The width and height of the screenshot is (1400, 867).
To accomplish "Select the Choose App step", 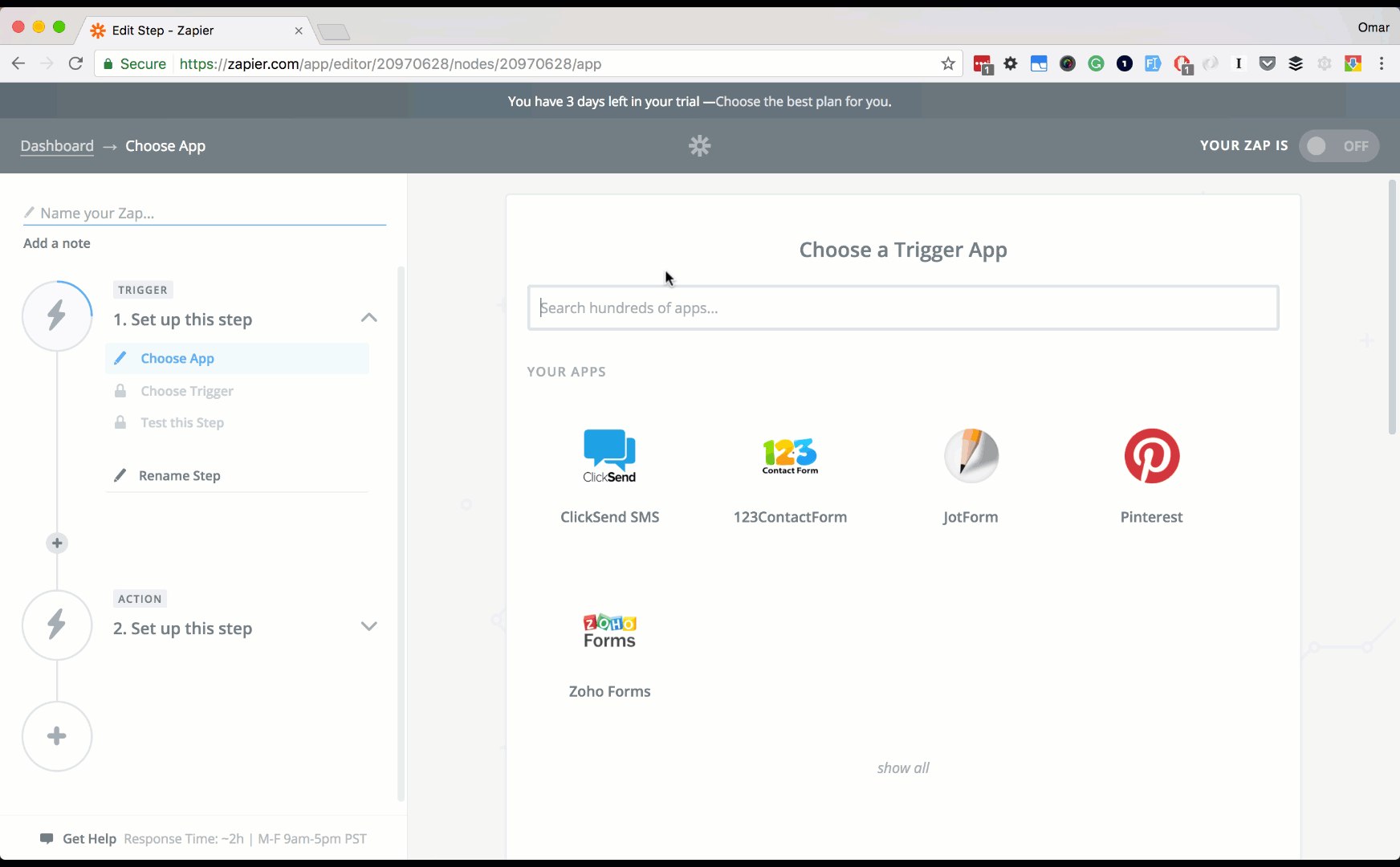I will (177, 358).
